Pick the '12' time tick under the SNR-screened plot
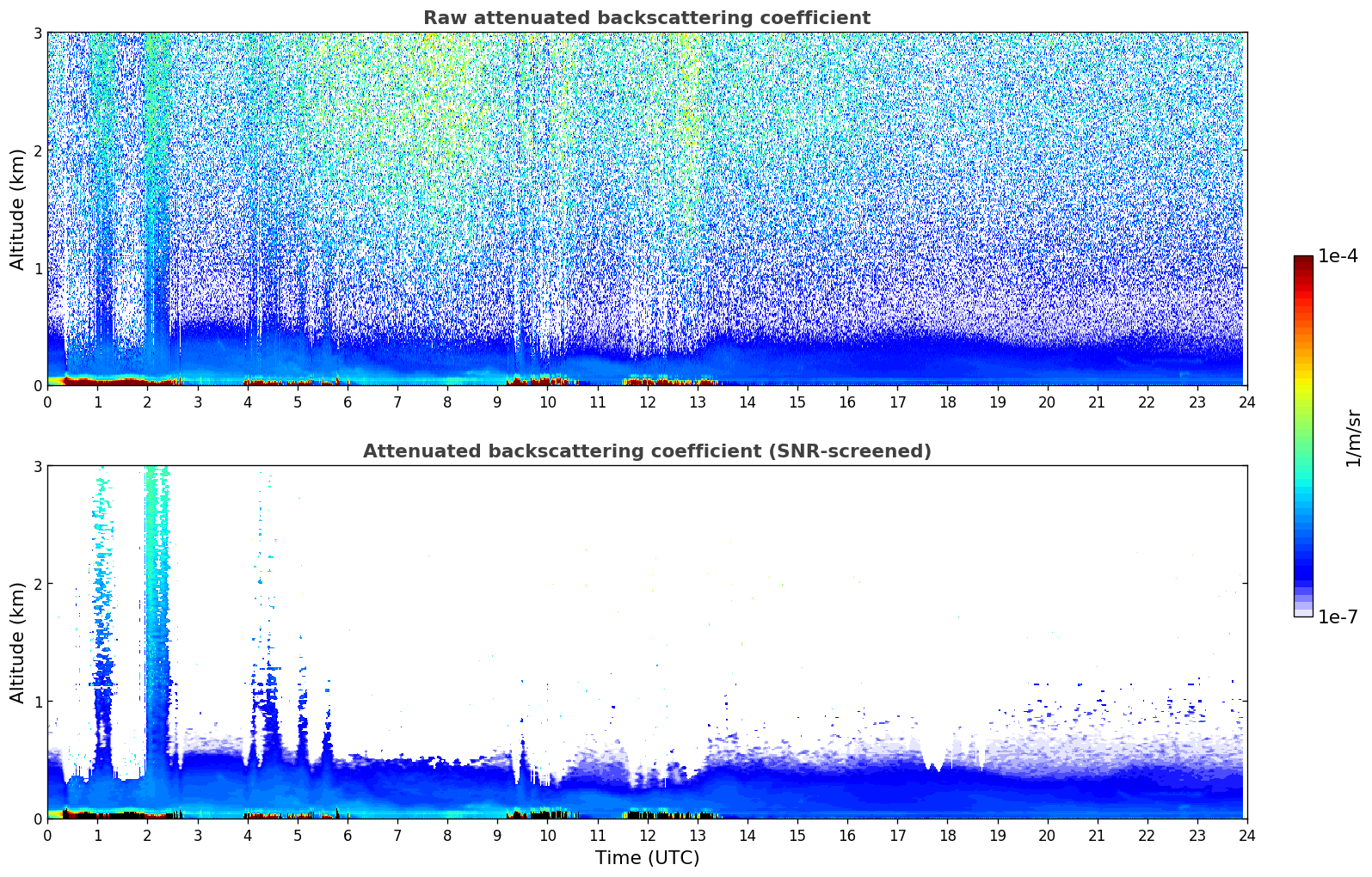1372x877 pixels. pos(647,835)
